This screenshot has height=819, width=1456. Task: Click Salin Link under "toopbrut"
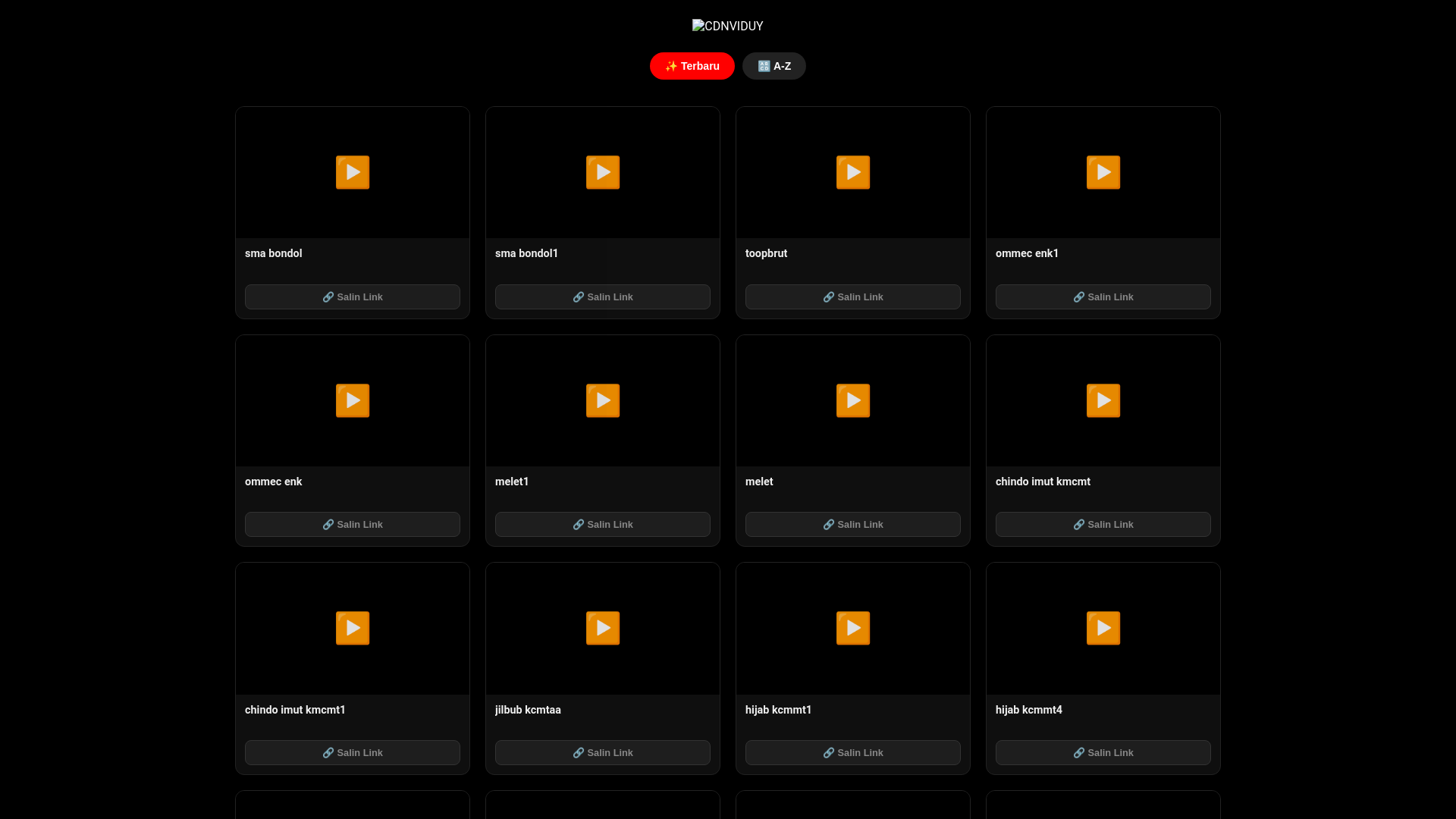(x=853, y=297)
